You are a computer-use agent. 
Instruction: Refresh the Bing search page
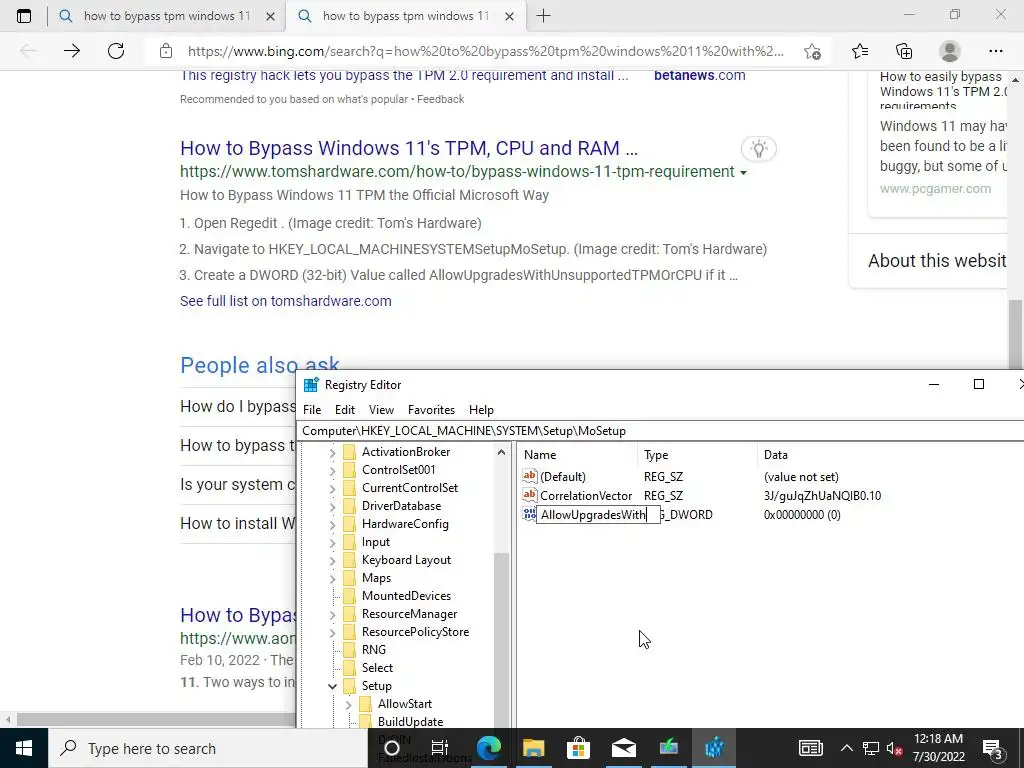(x=116, y=51)
